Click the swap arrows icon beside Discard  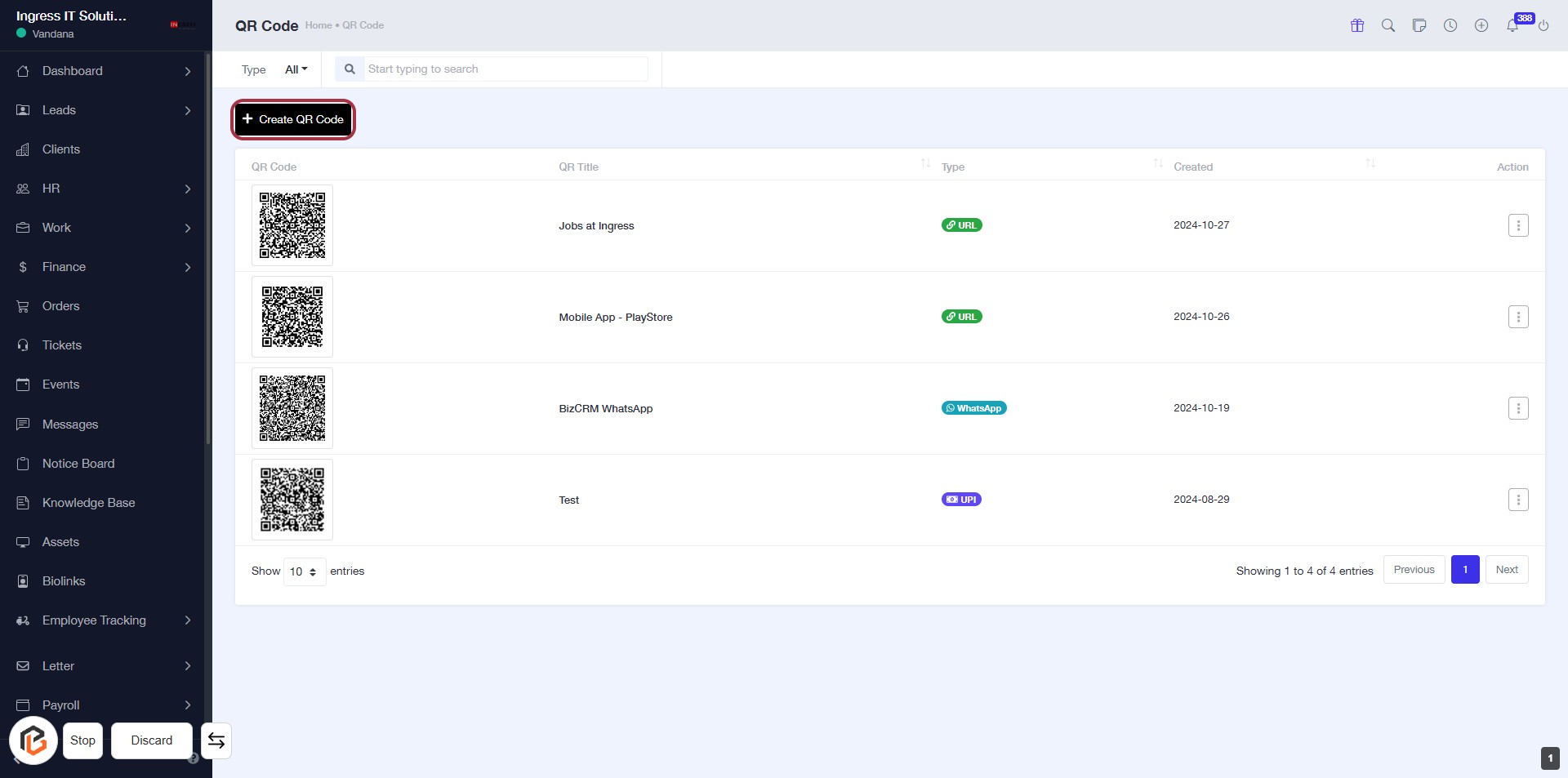[216, 740]
